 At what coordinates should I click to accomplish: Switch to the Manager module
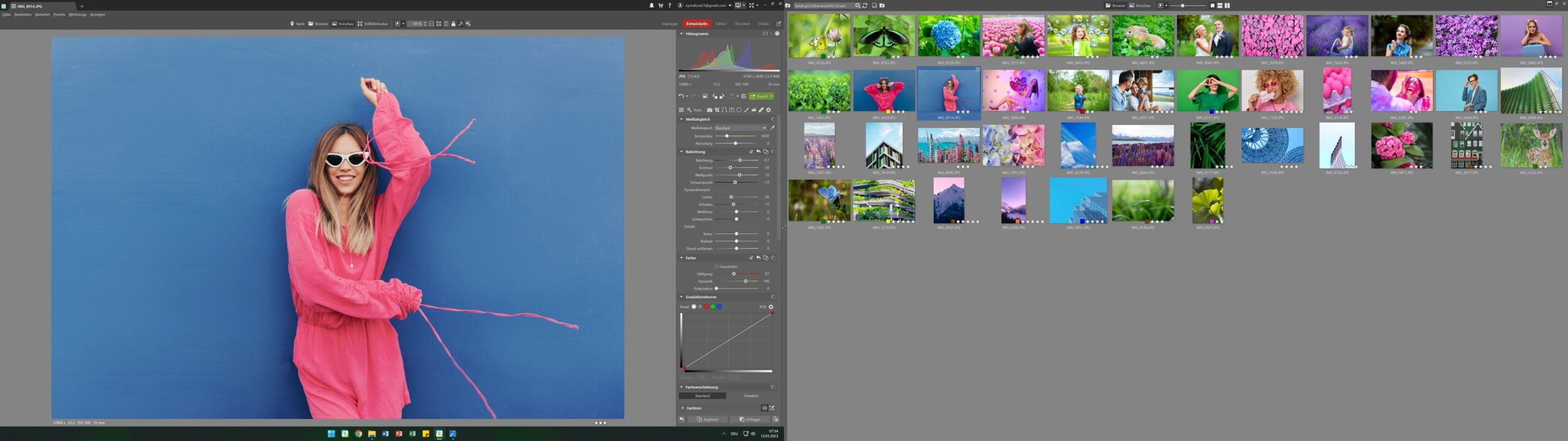click(x=669, y=24)
